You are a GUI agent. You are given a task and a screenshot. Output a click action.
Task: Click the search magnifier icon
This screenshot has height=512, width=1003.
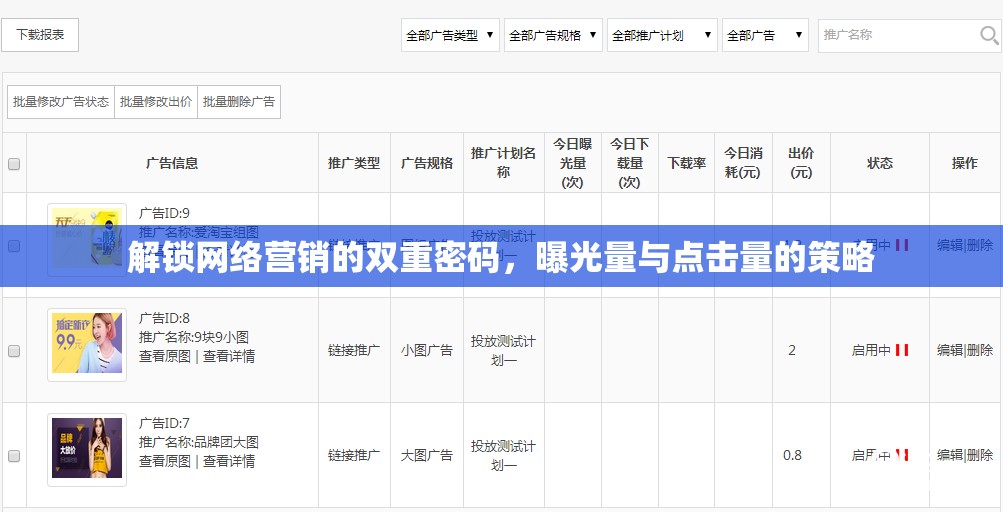[989, 35]
